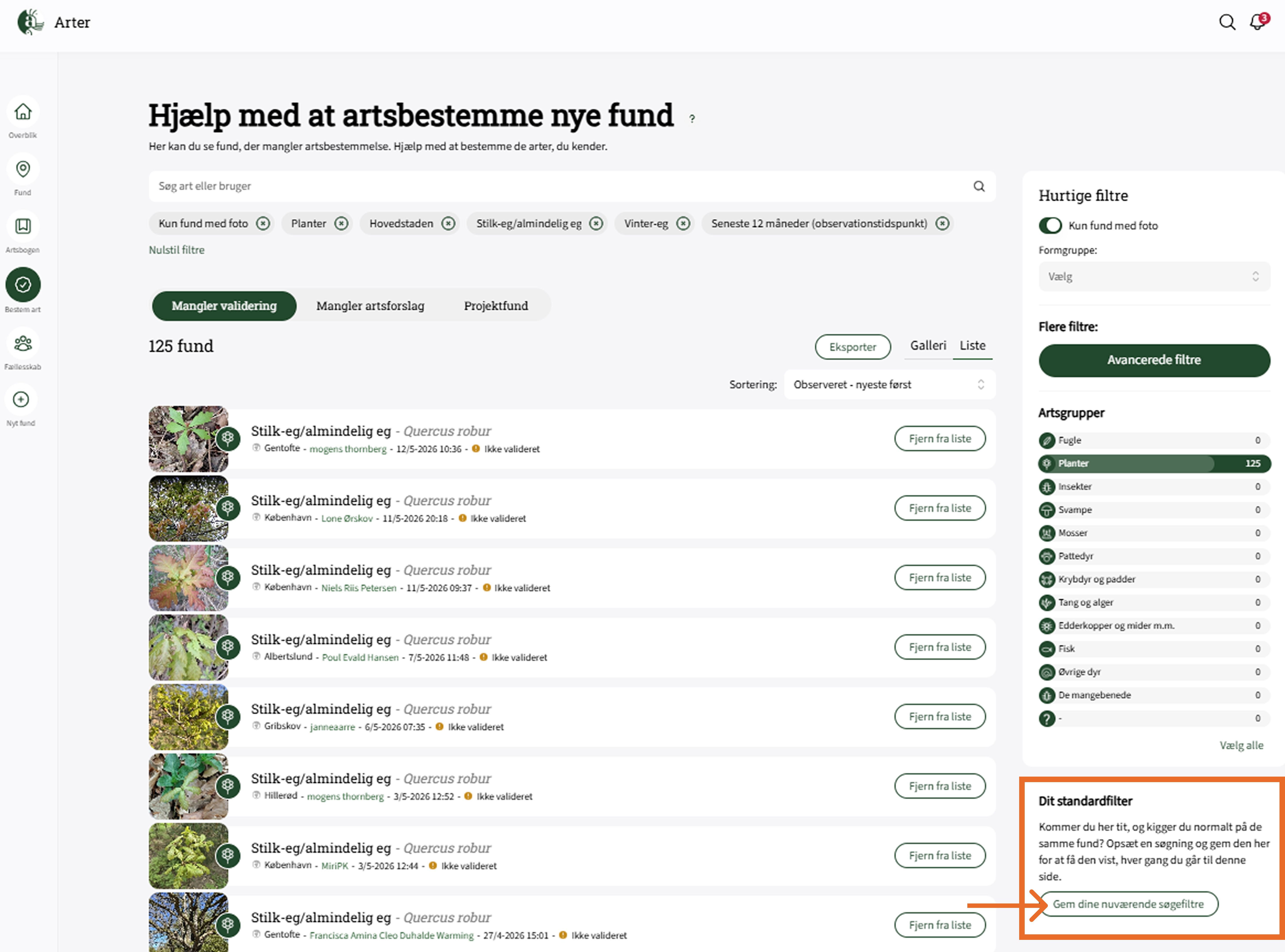Remove the 'Seneste 12 måneder' filter chip
This screenshot has width=1285, height=952.
point(942,223)
